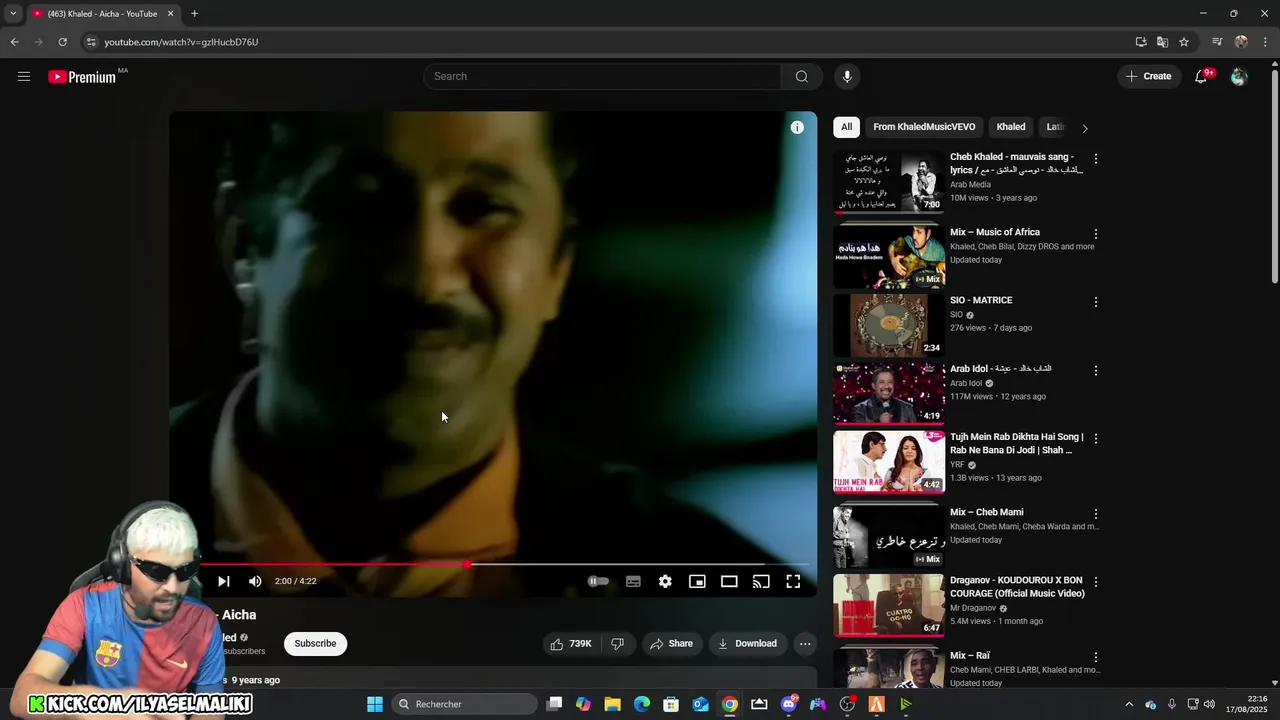Show video info card icon
1280x720 pixels.
pos(797,127)
